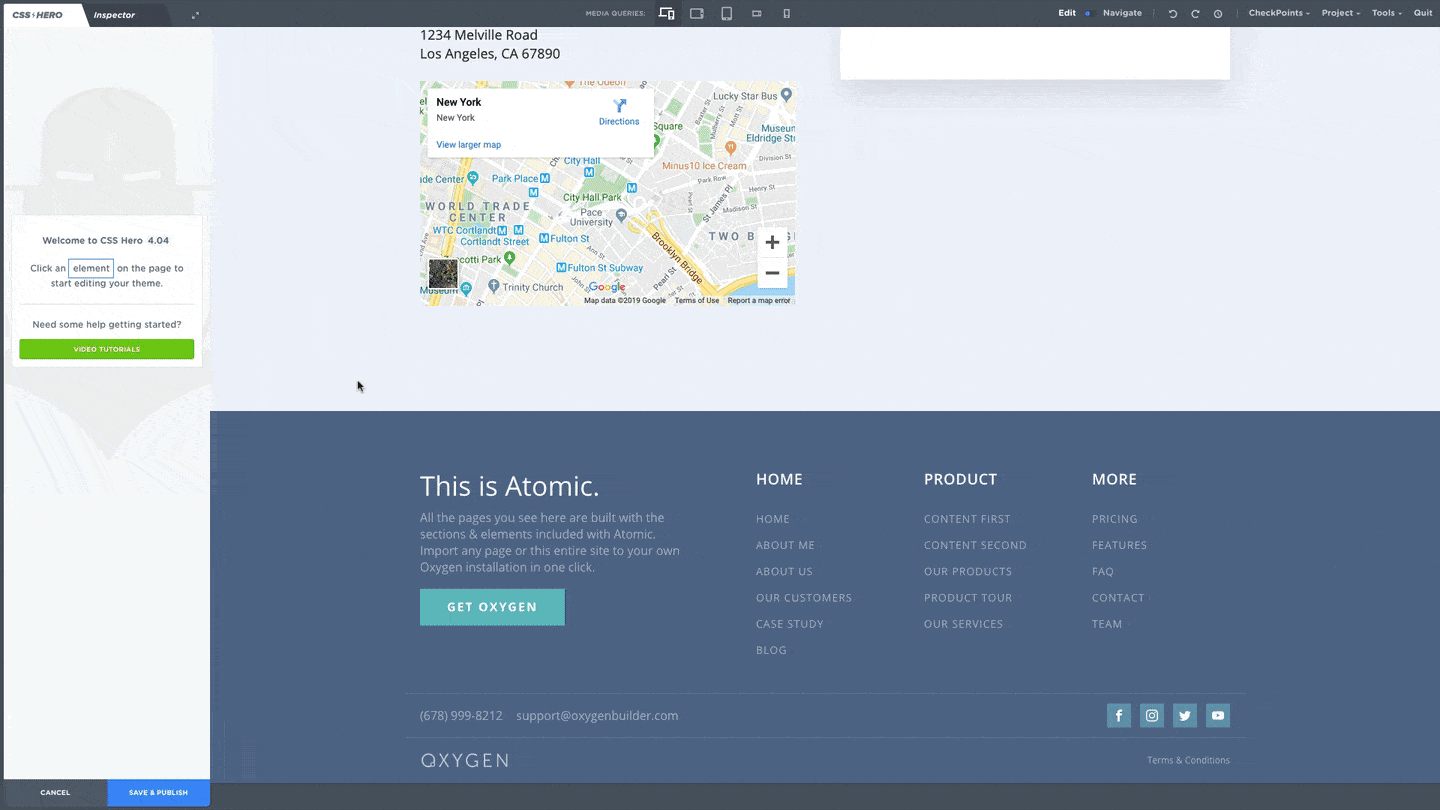Viewport: 1440px width, 810px height.
Task: Select Navigate mode label
Action: [x=1122, y=14]
